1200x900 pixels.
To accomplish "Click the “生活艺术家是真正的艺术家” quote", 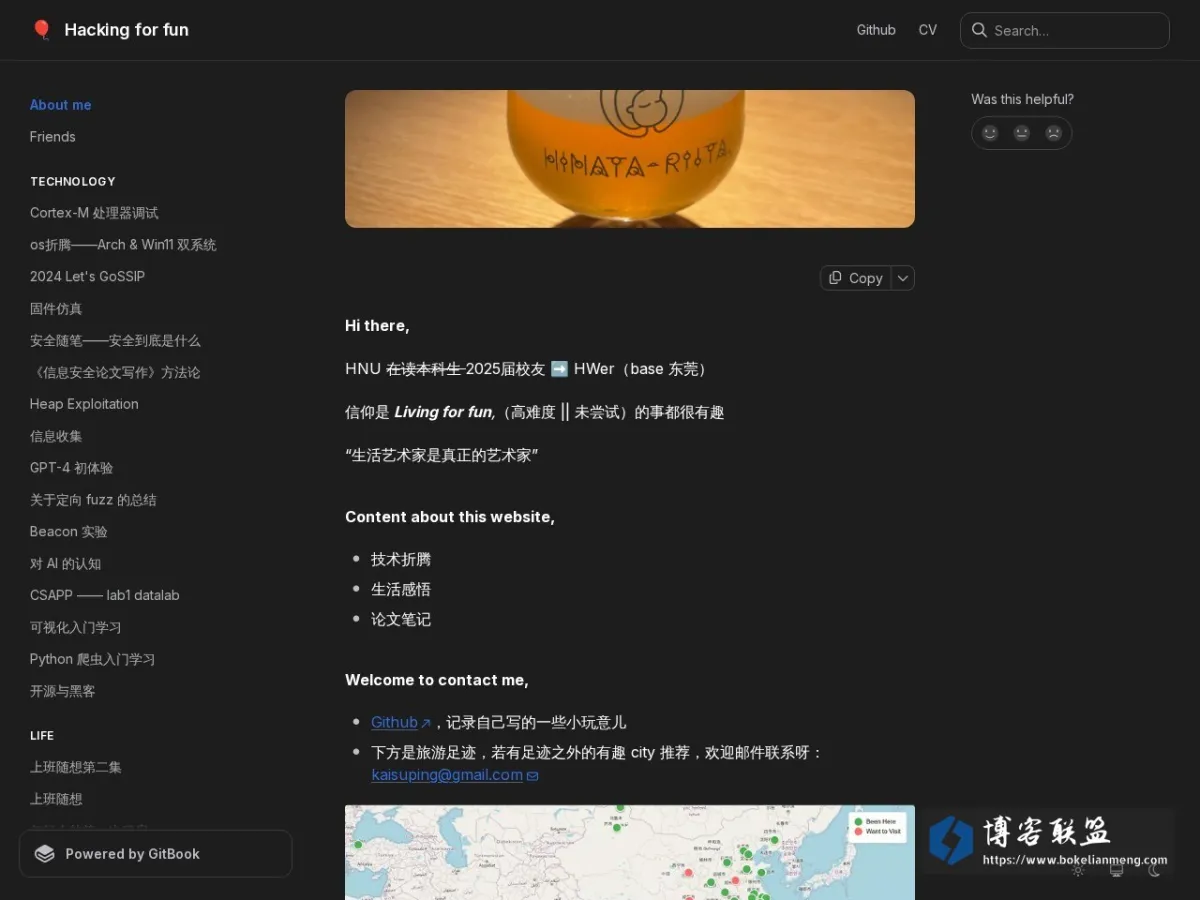I will 442,455.
